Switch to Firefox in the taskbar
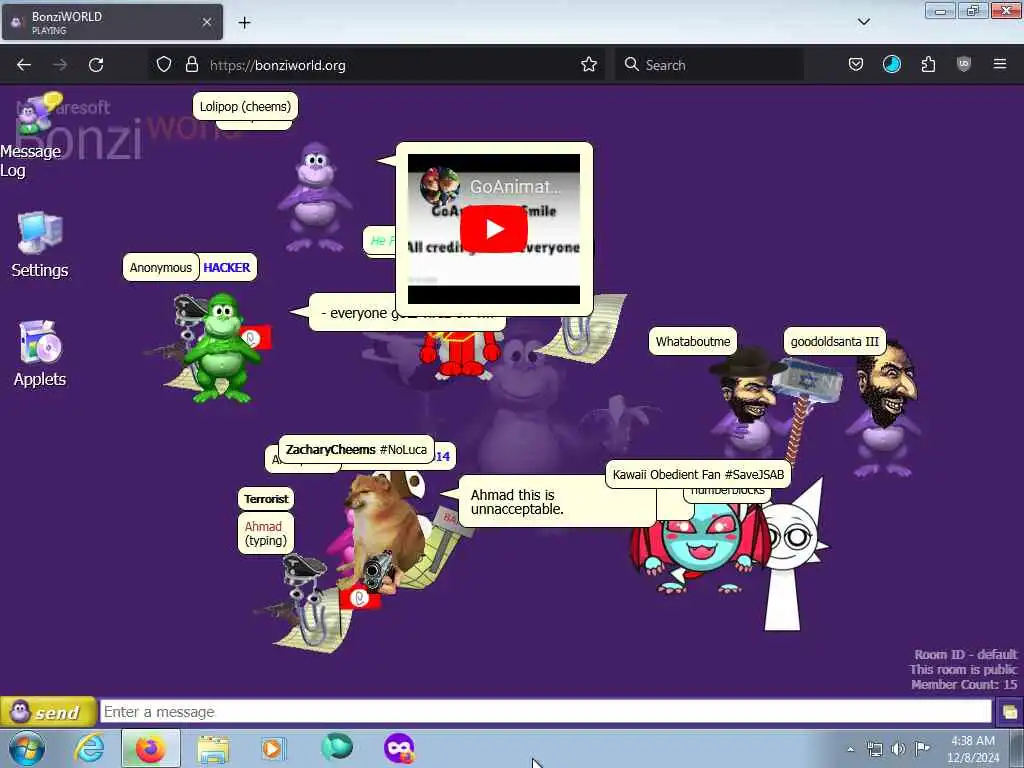The height and width of the screenshot is (768, 1024). [x=150, y=748]
